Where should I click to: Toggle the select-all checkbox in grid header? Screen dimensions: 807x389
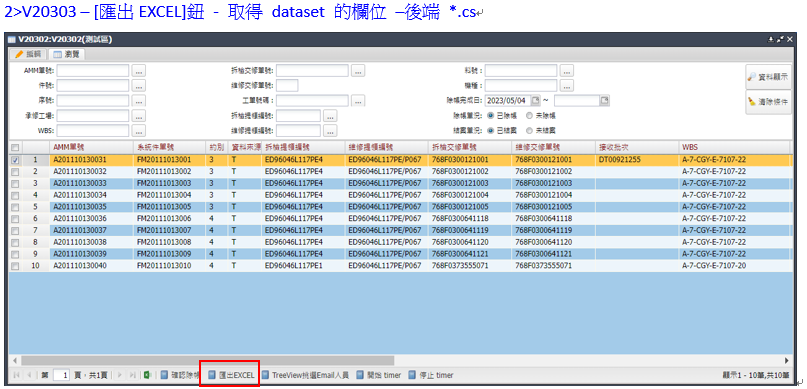coord(15,147)
